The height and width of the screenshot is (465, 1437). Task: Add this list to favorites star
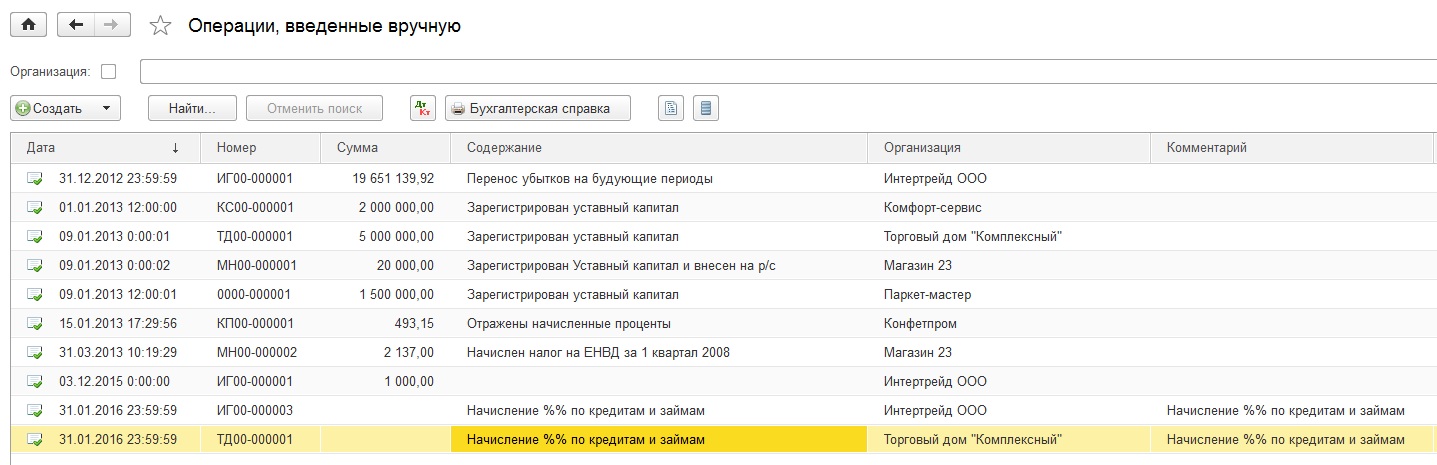[160, 27]
